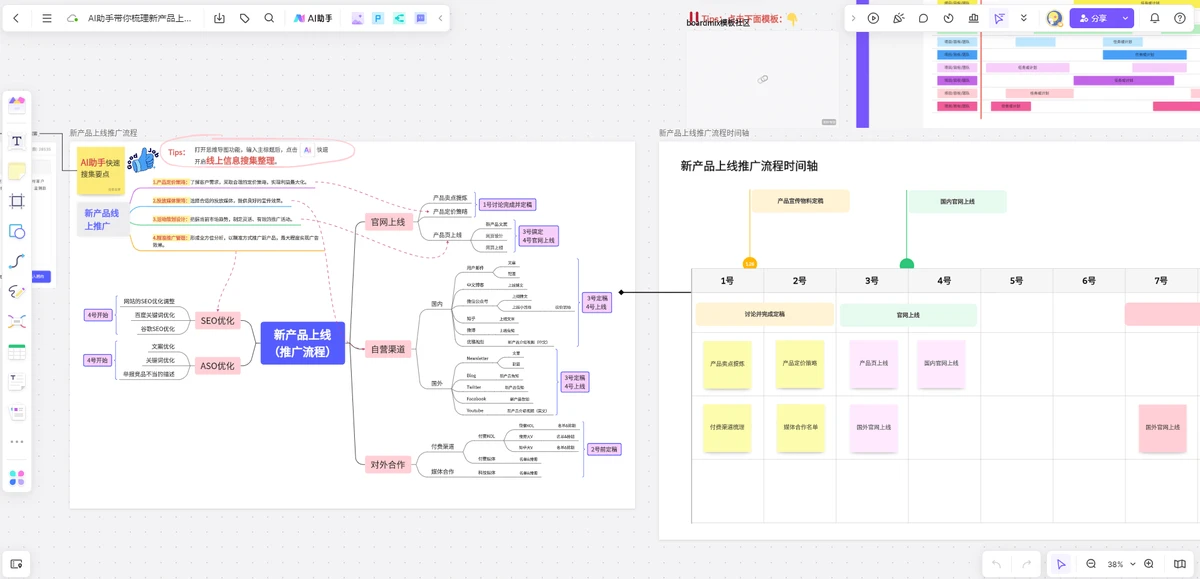Image resolution: width=1200 pixels, height=579 pixels.
Task: Open the AI助手 assistant
Action: pyautogui.click(x=313, y=18)
